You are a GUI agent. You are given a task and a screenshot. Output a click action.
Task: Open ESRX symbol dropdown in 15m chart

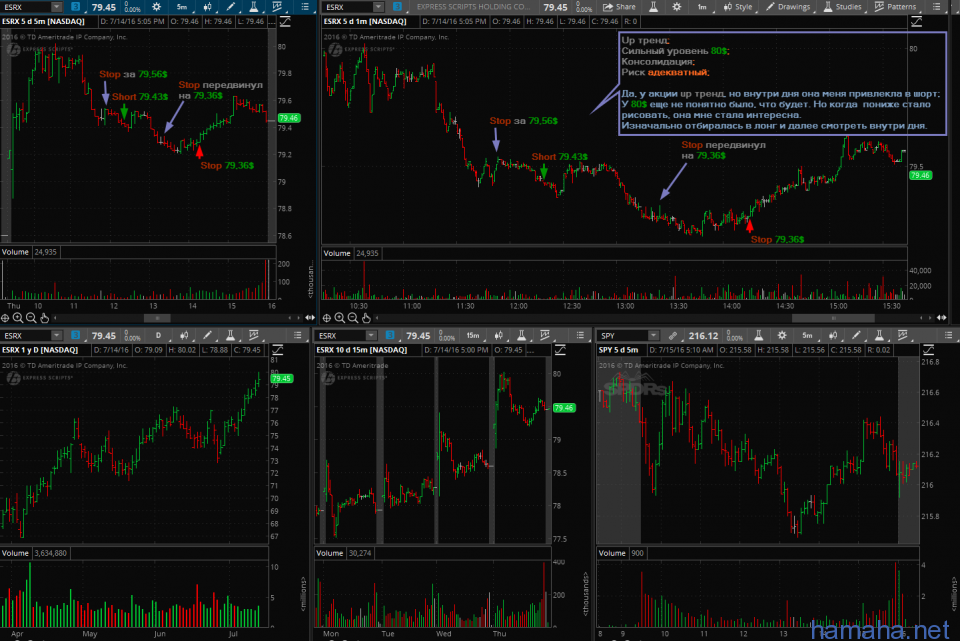point(371,335)
